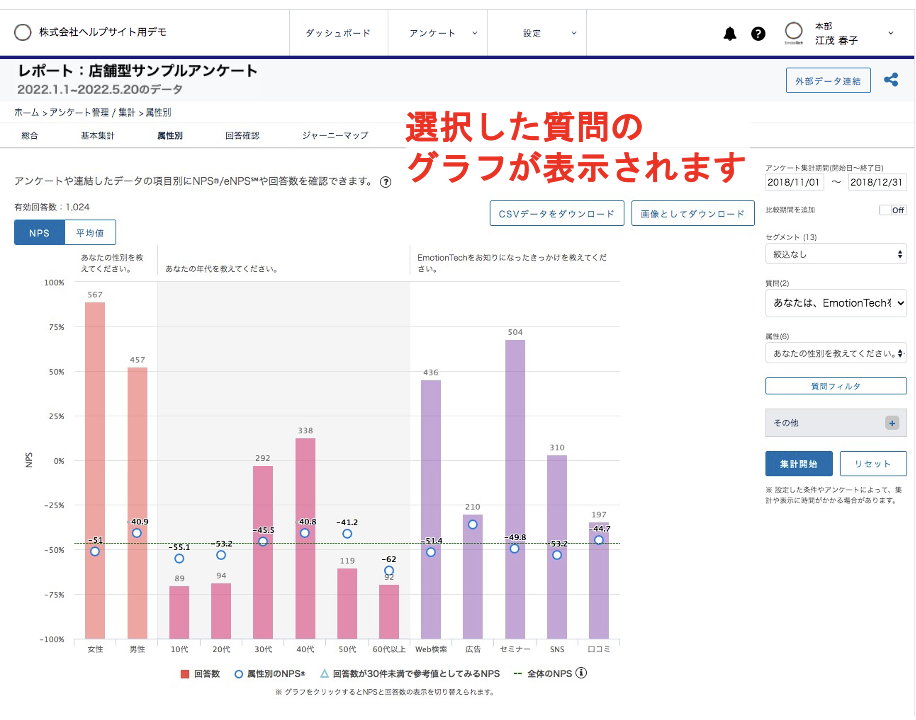The image size is (916, 720).
Task: Open the セグメント dropdown showing 絞込なし
Action: click(x=836, y=254)
